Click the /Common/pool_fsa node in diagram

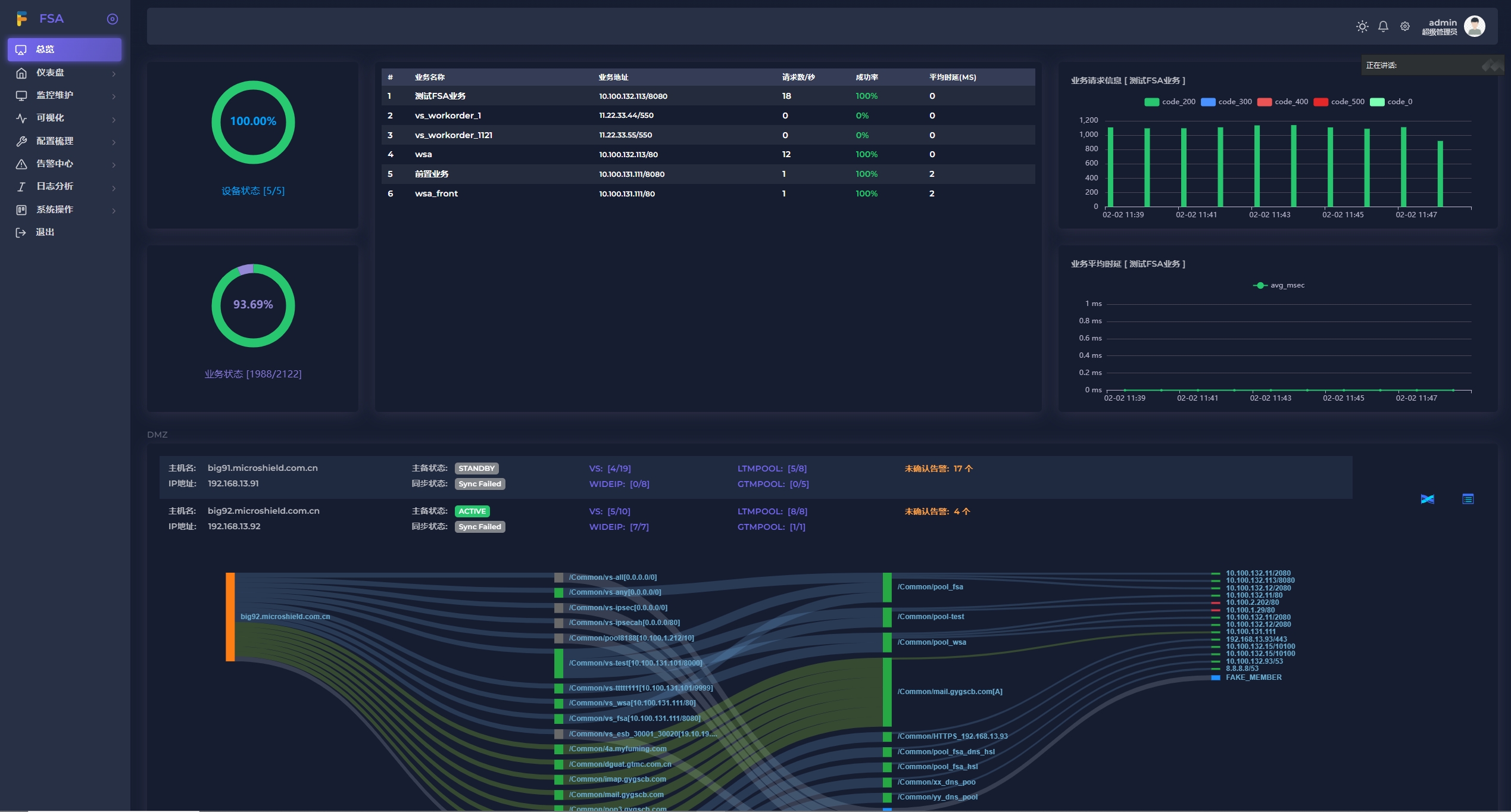point(887,587)
